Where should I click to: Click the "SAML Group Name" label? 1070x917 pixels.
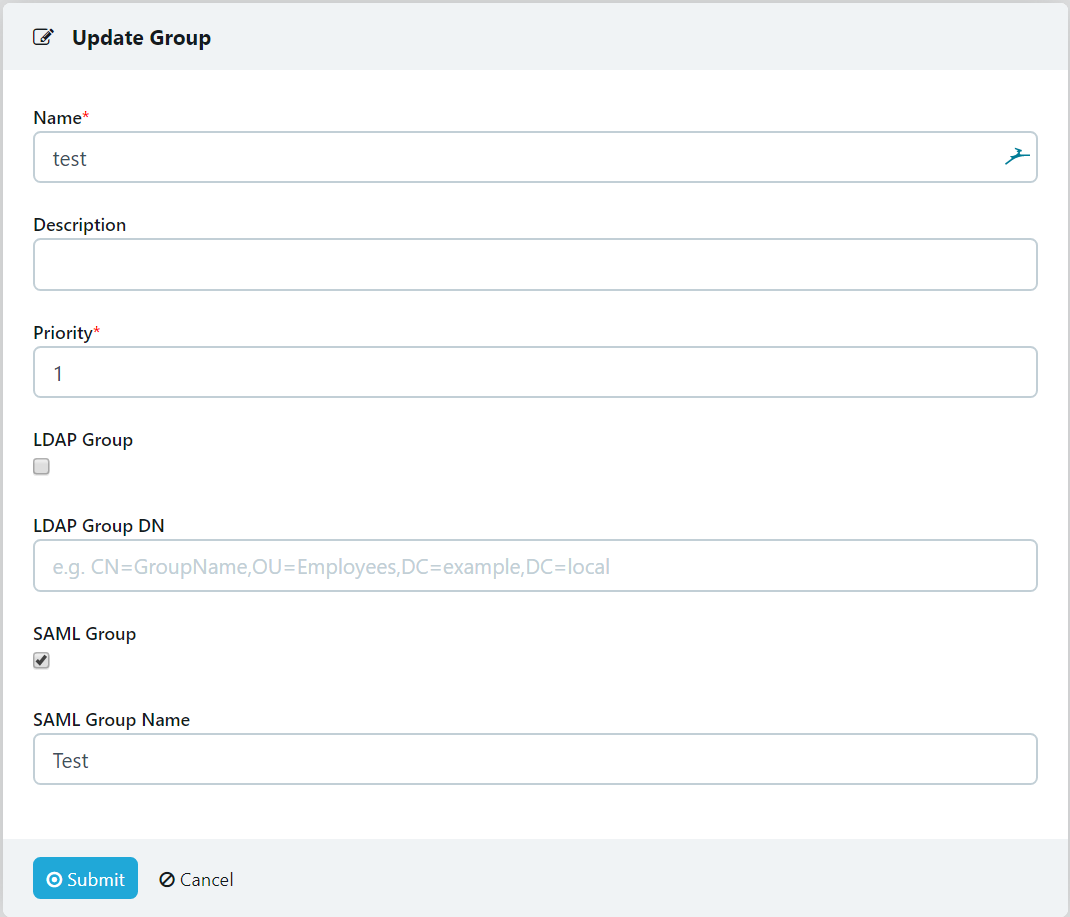pos(112,720)
